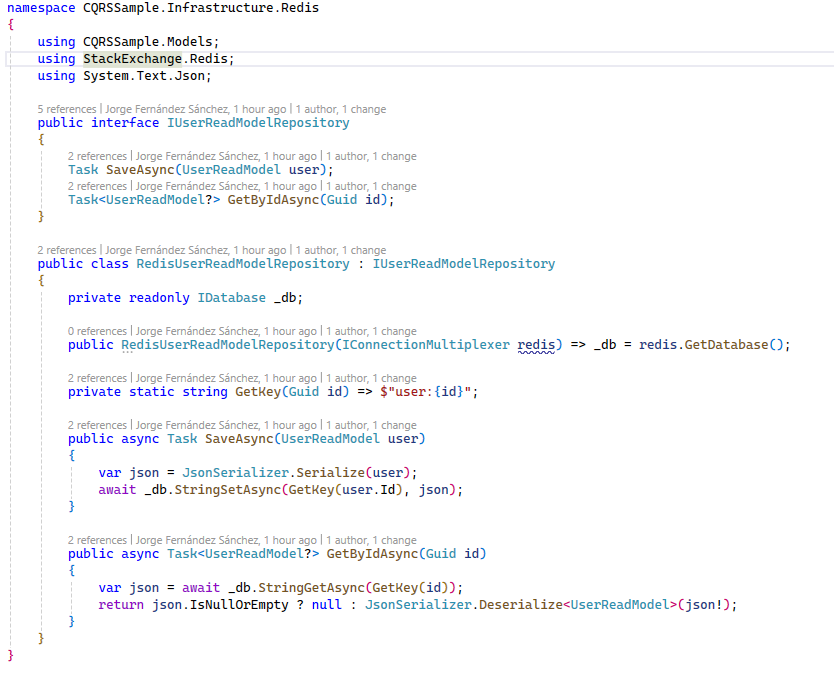834x675 pixels.
Task: Click the "StringGetAsync" method call
Action: click(311, 588)
